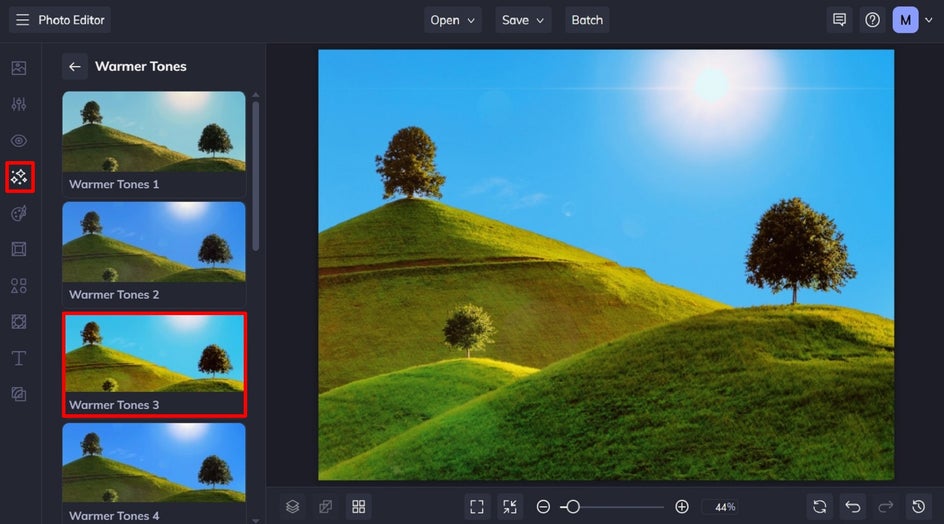
Task: Expand the account menu chevron beside avatar
Action: tap(929, 20)
